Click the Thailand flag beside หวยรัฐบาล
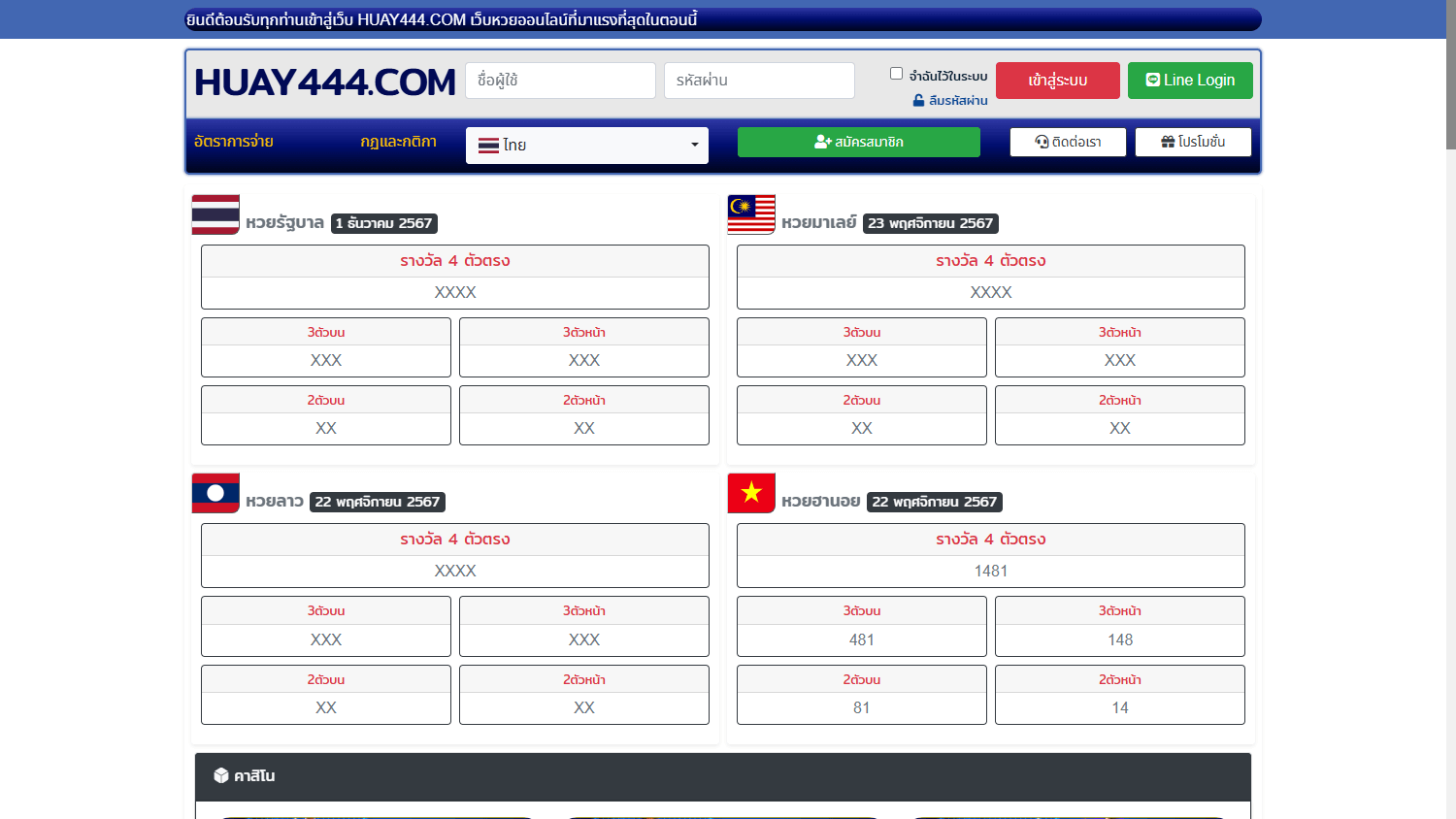The image size is (1456, 819). (x=215, y=214)
